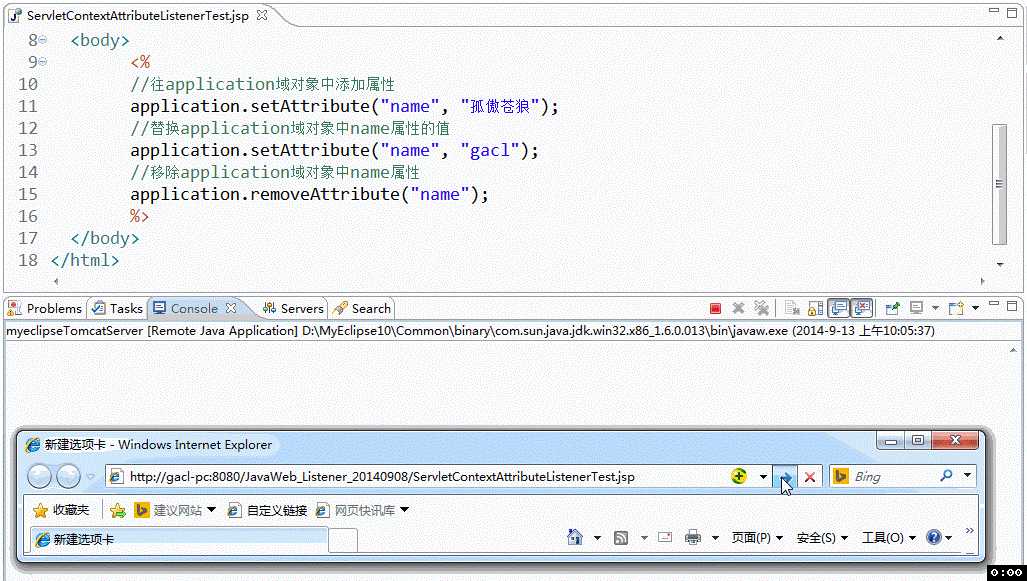1027x581 pixels.
Task: Open Display Selected Console dropdown arrow
Action: pyautogui.click(x=935, y=308)
